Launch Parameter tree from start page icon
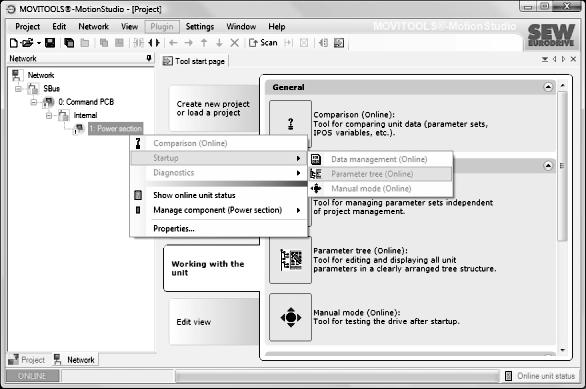 (x=290, y=260)
